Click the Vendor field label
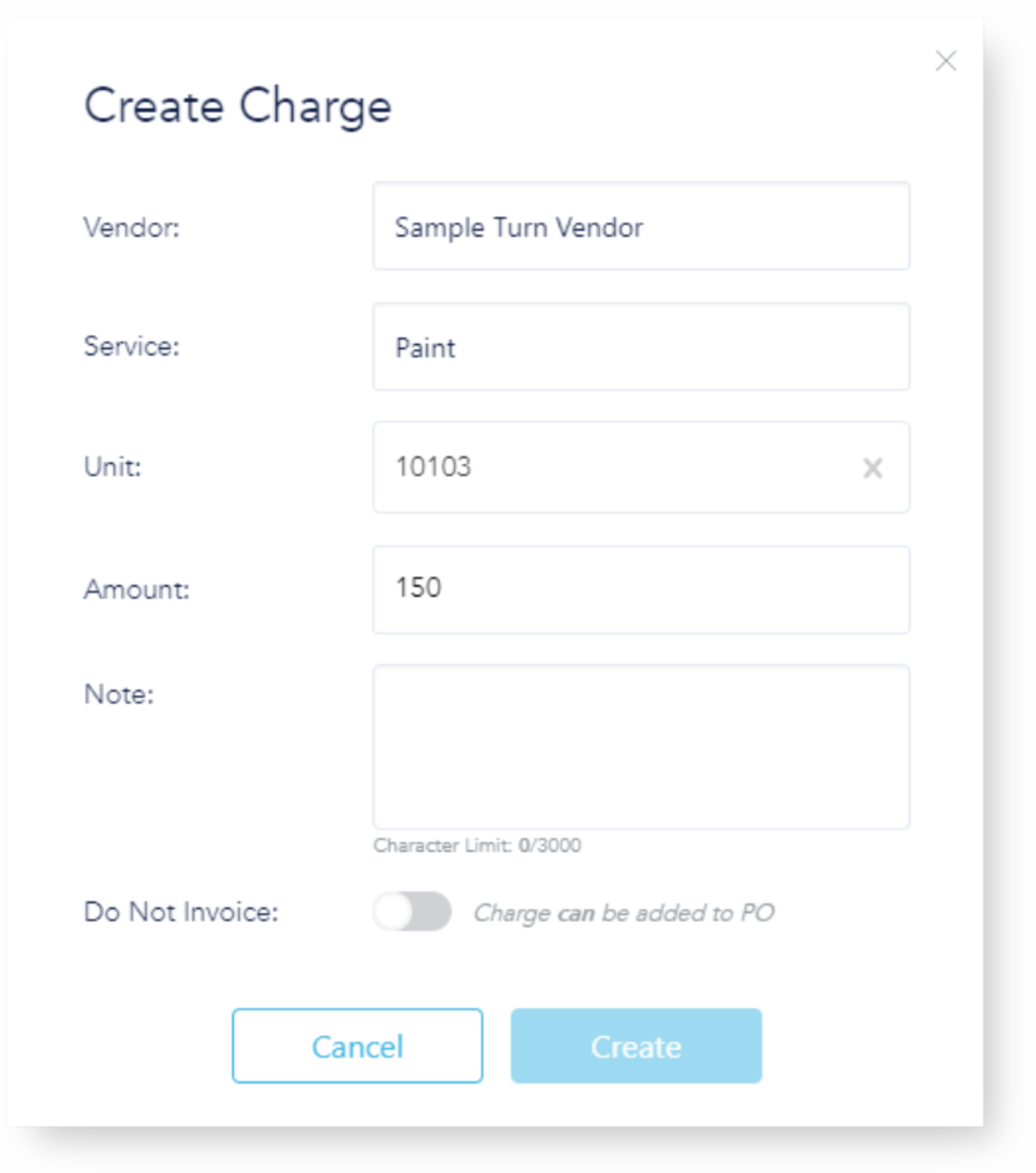The width and height of the screenshot is (1036, 1173). pos(131,228)
